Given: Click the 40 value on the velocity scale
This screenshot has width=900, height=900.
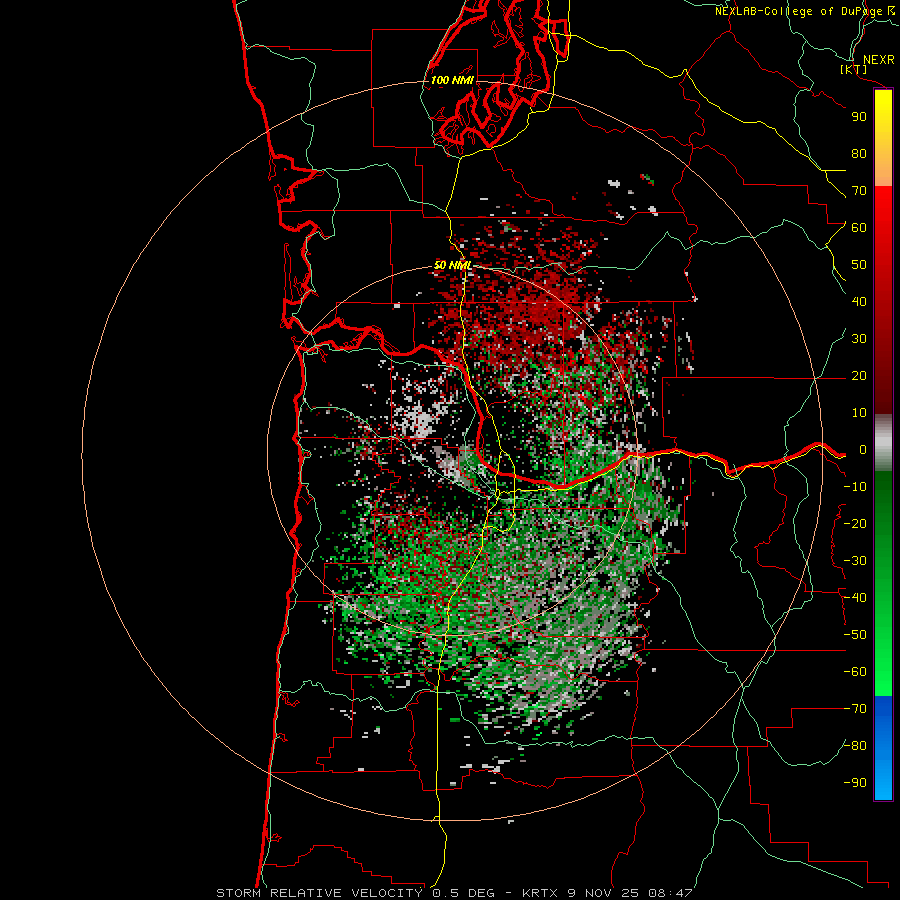Looking at the screenshot, I should tap(859, 302).
